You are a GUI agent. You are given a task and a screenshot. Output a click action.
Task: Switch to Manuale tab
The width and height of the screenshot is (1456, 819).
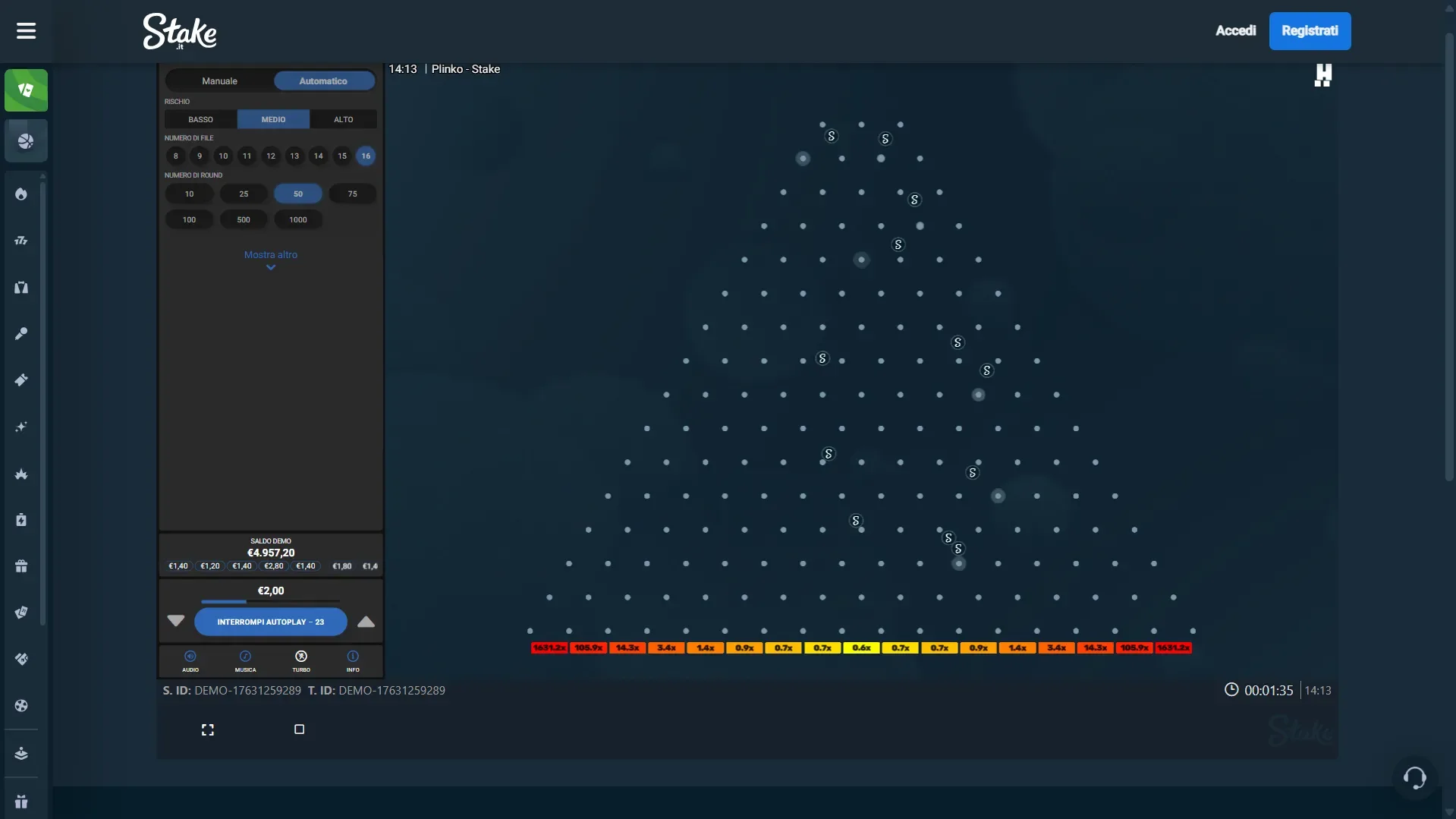[x=219, y=81]
